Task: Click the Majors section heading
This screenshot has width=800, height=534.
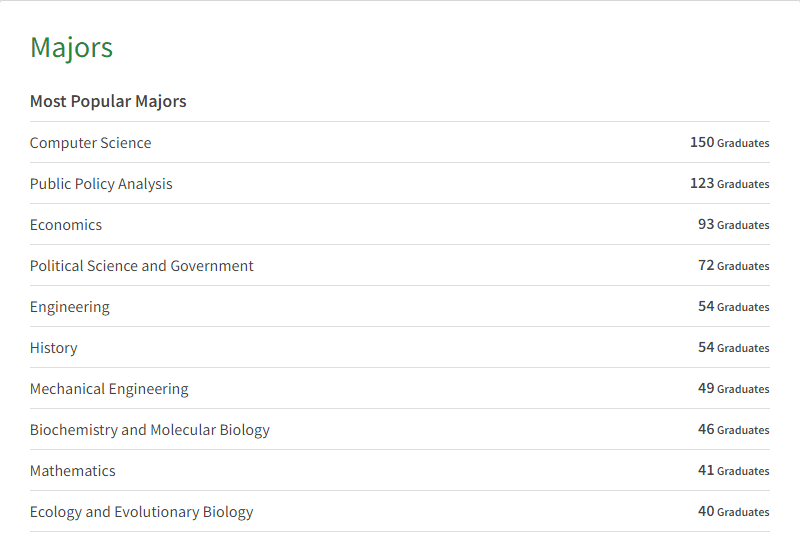Action: [71, 48]
